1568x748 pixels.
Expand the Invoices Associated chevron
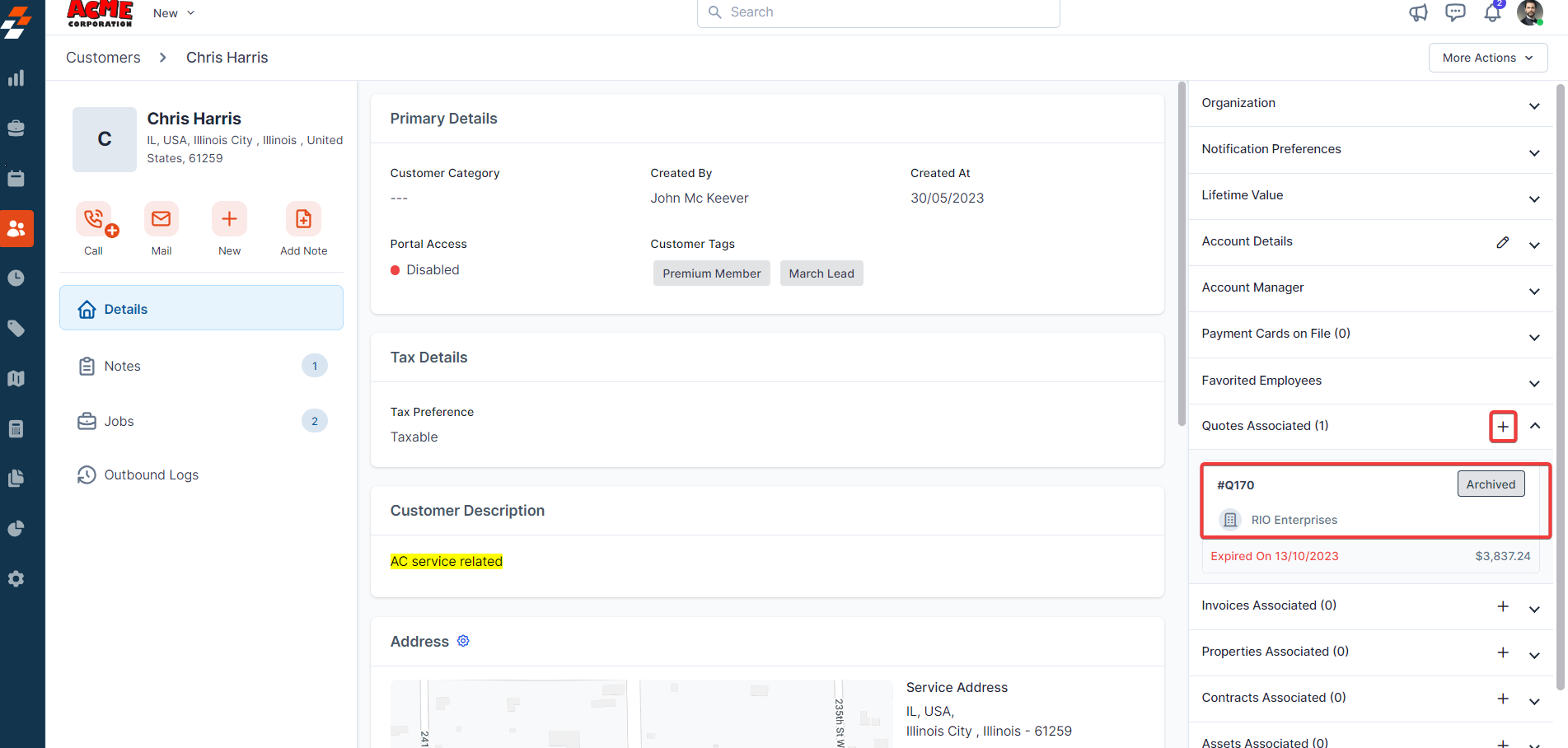pyautogui.click(x=1534, y=609)
